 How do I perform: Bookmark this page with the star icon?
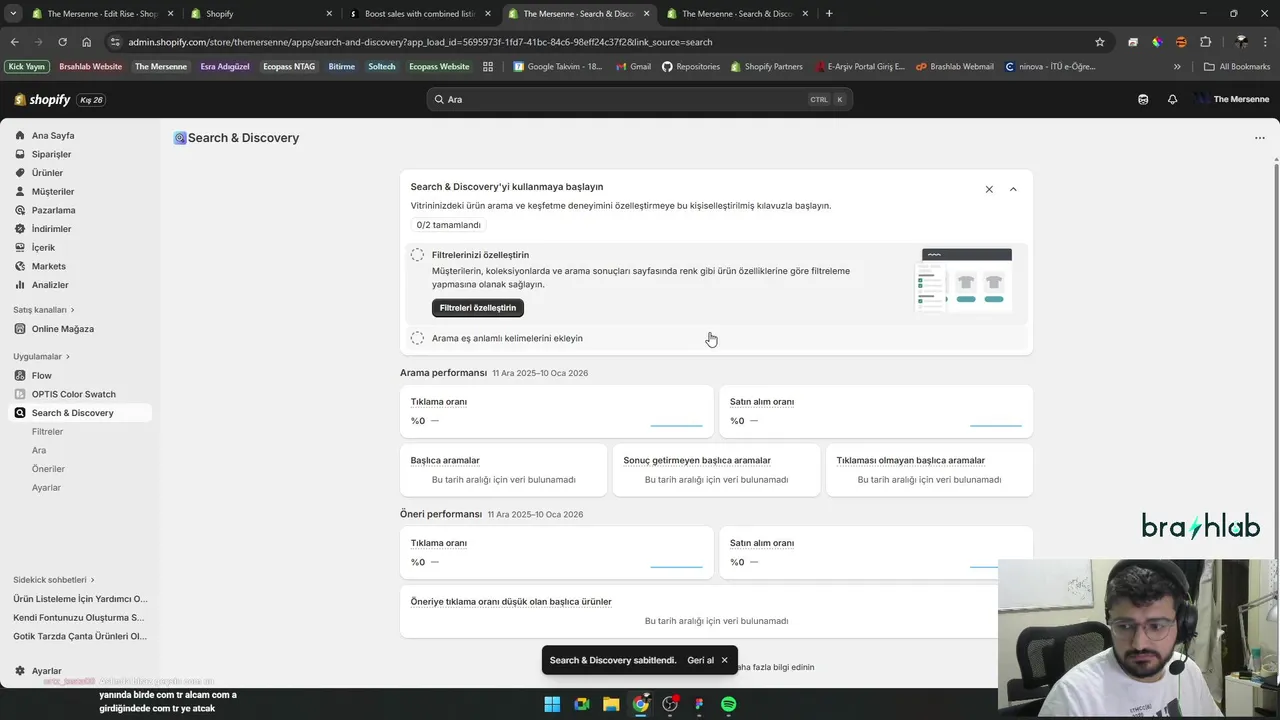1100,42
